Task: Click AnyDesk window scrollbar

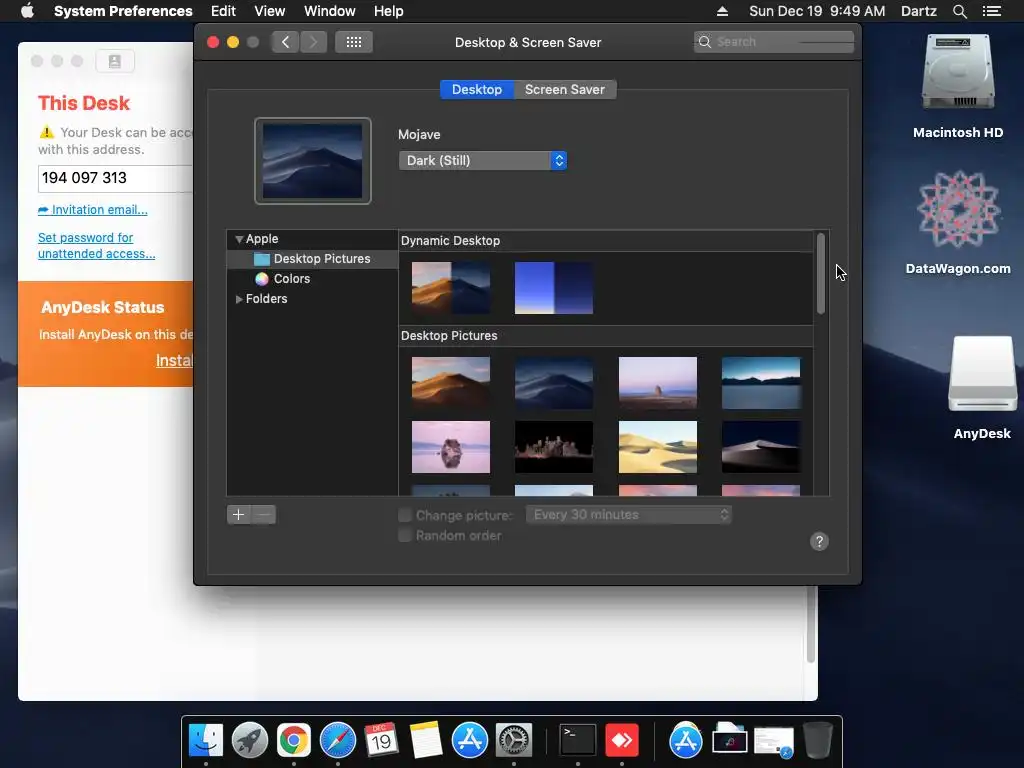Action: click(810, 624)
